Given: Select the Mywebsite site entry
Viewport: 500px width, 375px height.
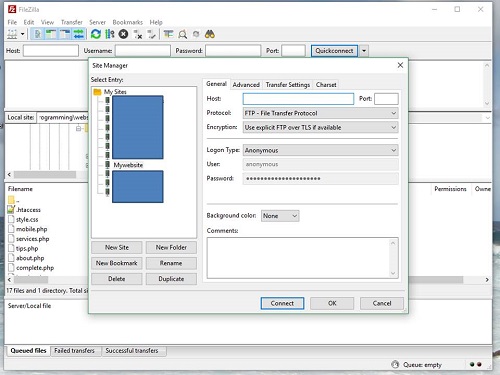Looking at the screenshot, I should [128, 165].
